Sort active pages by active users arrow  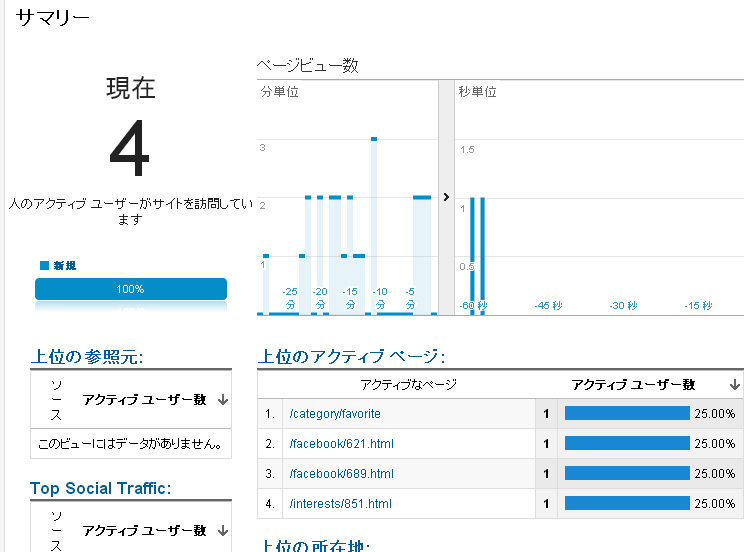[735, 384]
